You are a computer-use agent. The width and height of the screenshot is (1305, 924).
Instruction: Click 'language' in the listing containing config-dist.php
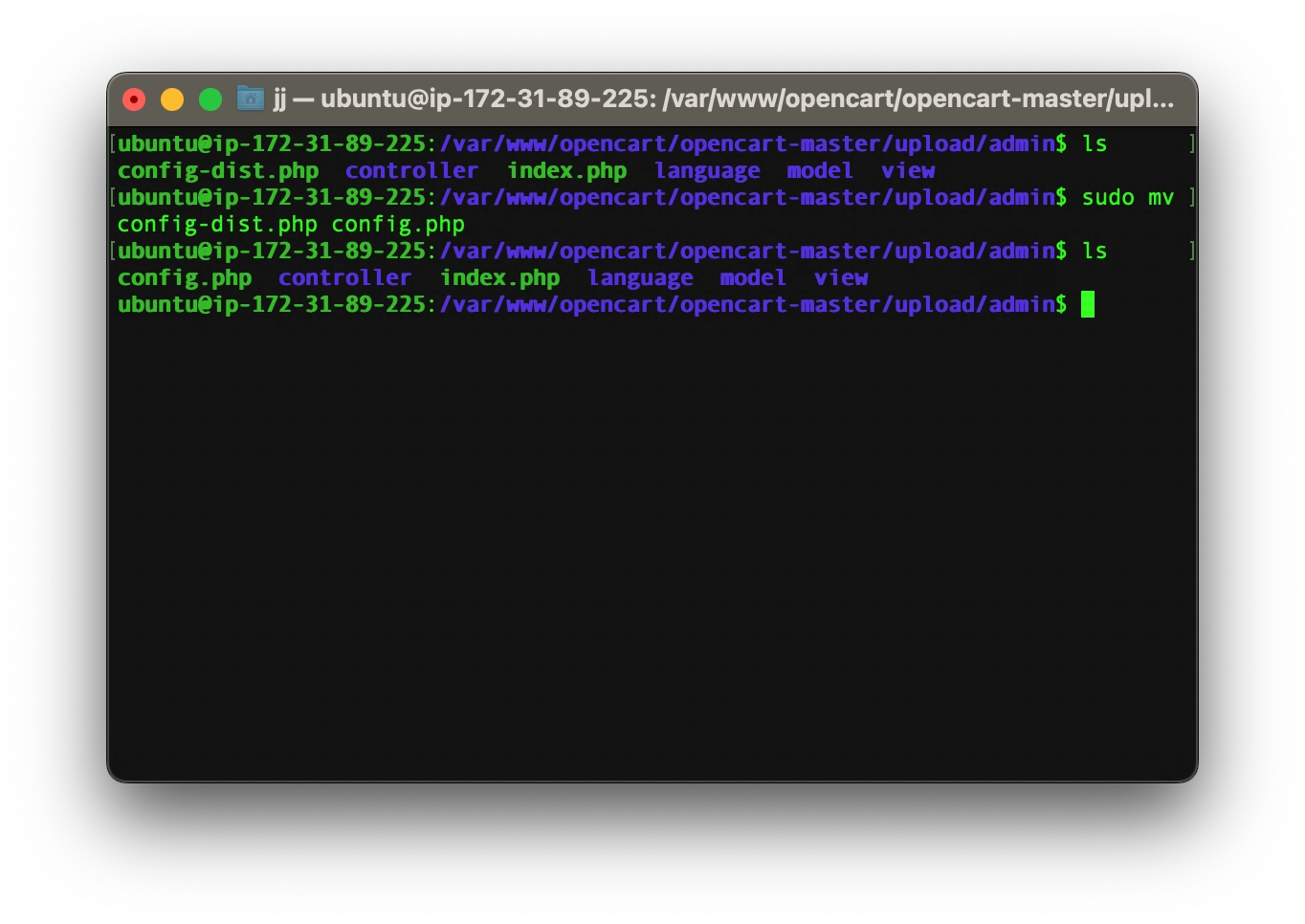pyautogui.click(x=708, y=171)
